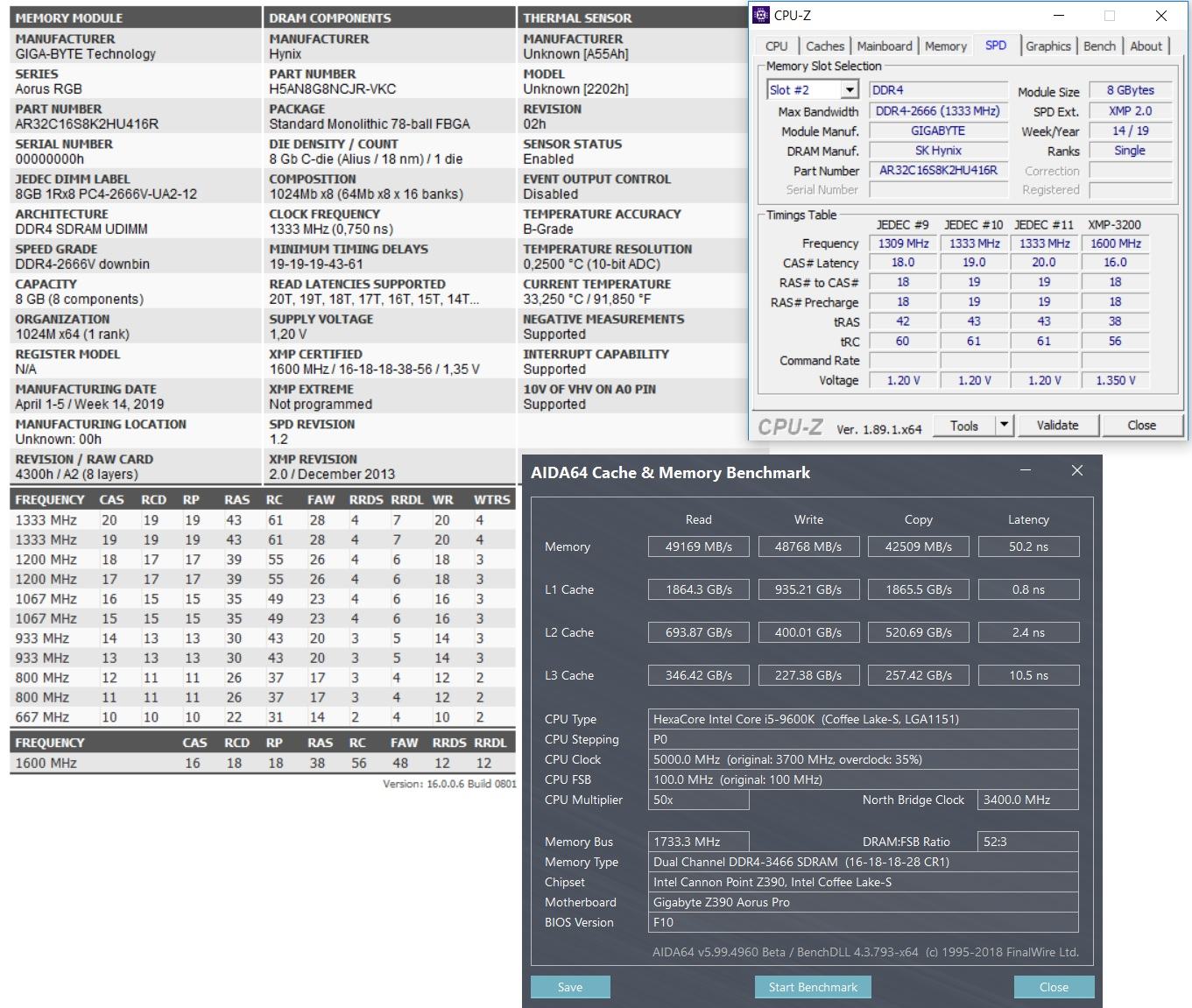Click the Memory Read value 49169 MB/s

click(x=699, y=546)
